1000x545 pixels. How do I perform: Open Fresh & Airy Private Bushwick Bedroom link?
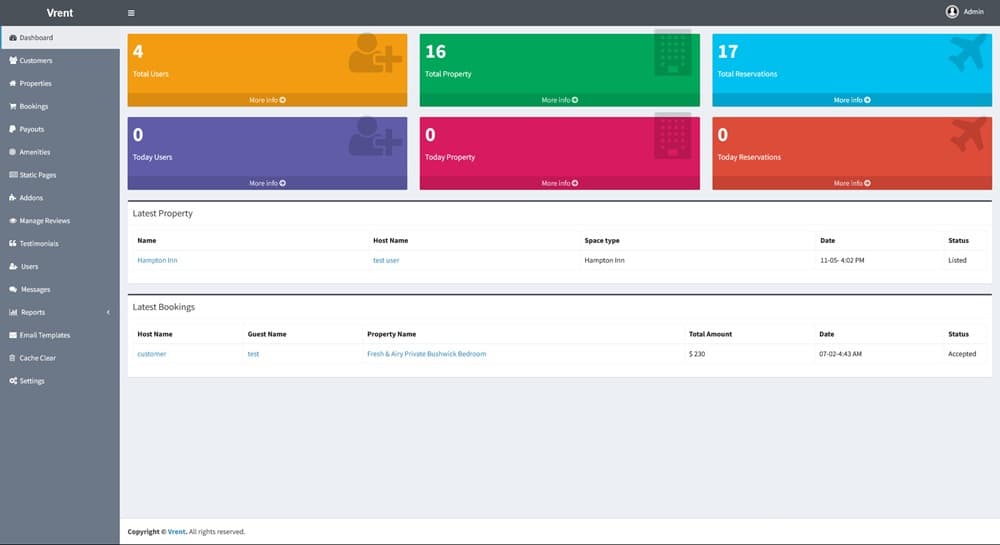(x=426, y=354)
